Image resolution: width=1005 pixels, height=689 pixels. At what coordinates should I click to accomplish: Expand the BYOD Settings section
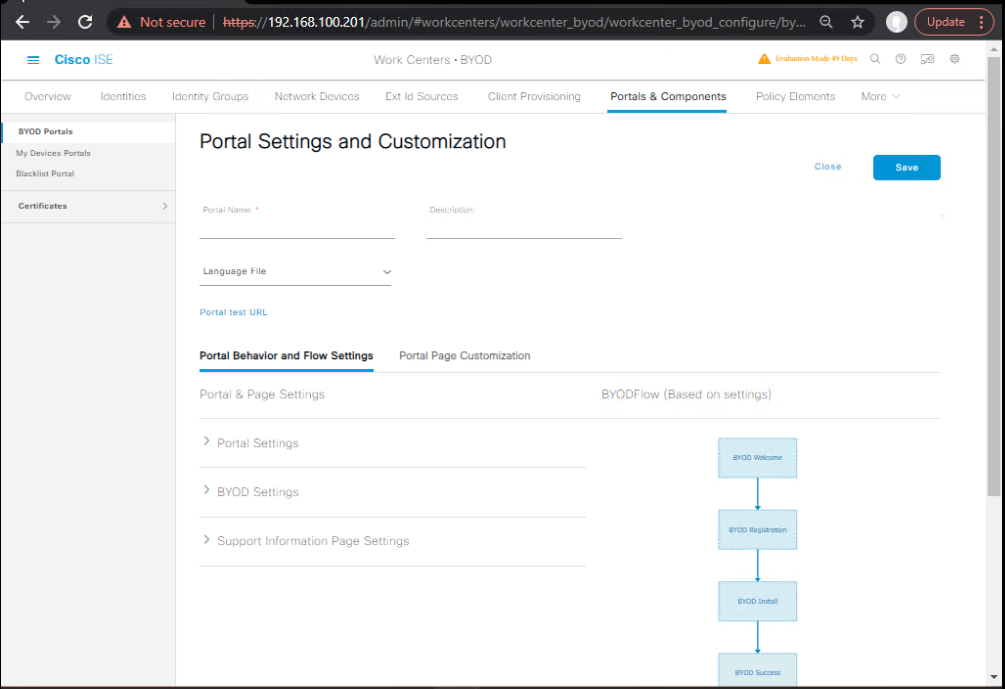click(206, 490)
